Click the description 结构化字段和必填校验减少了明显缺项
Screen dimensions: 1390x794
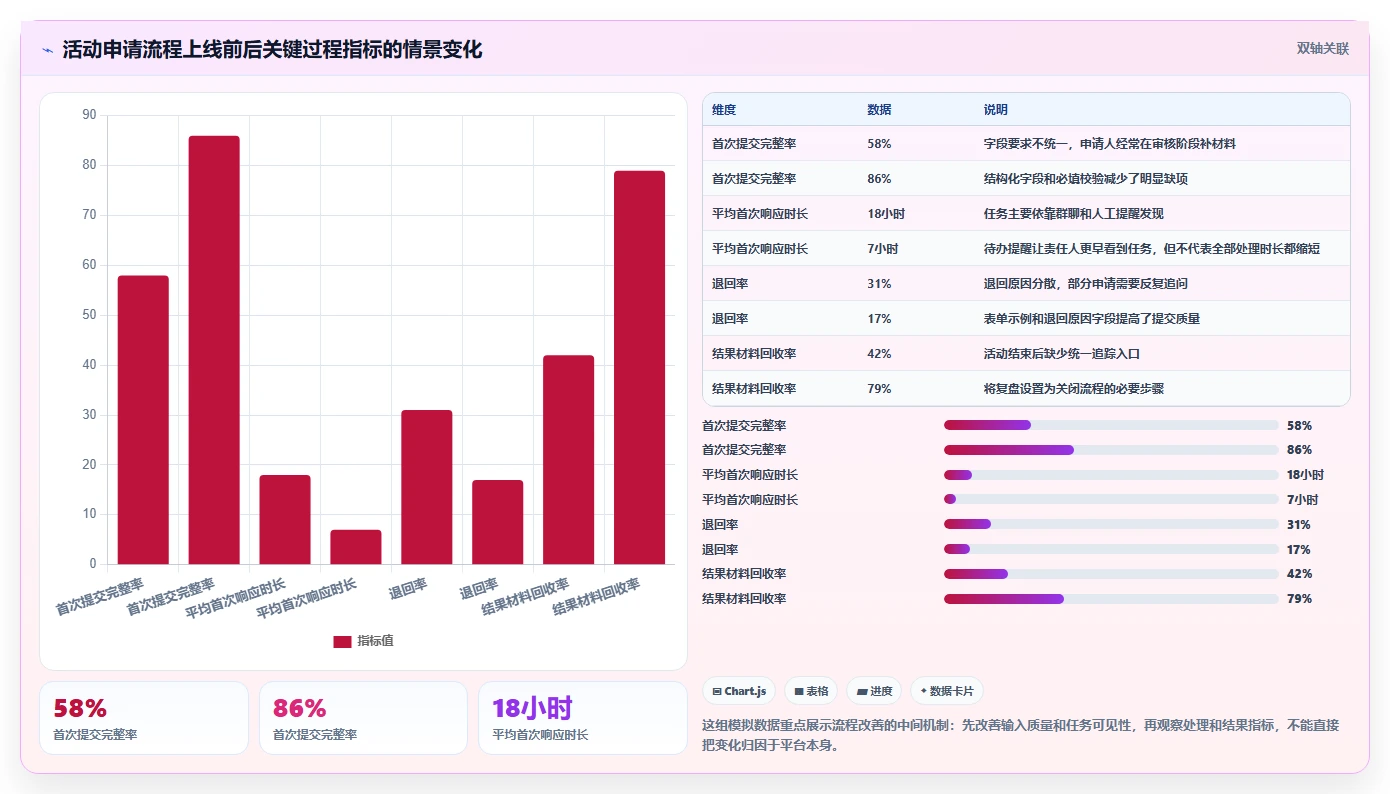tap(1086, 179)
